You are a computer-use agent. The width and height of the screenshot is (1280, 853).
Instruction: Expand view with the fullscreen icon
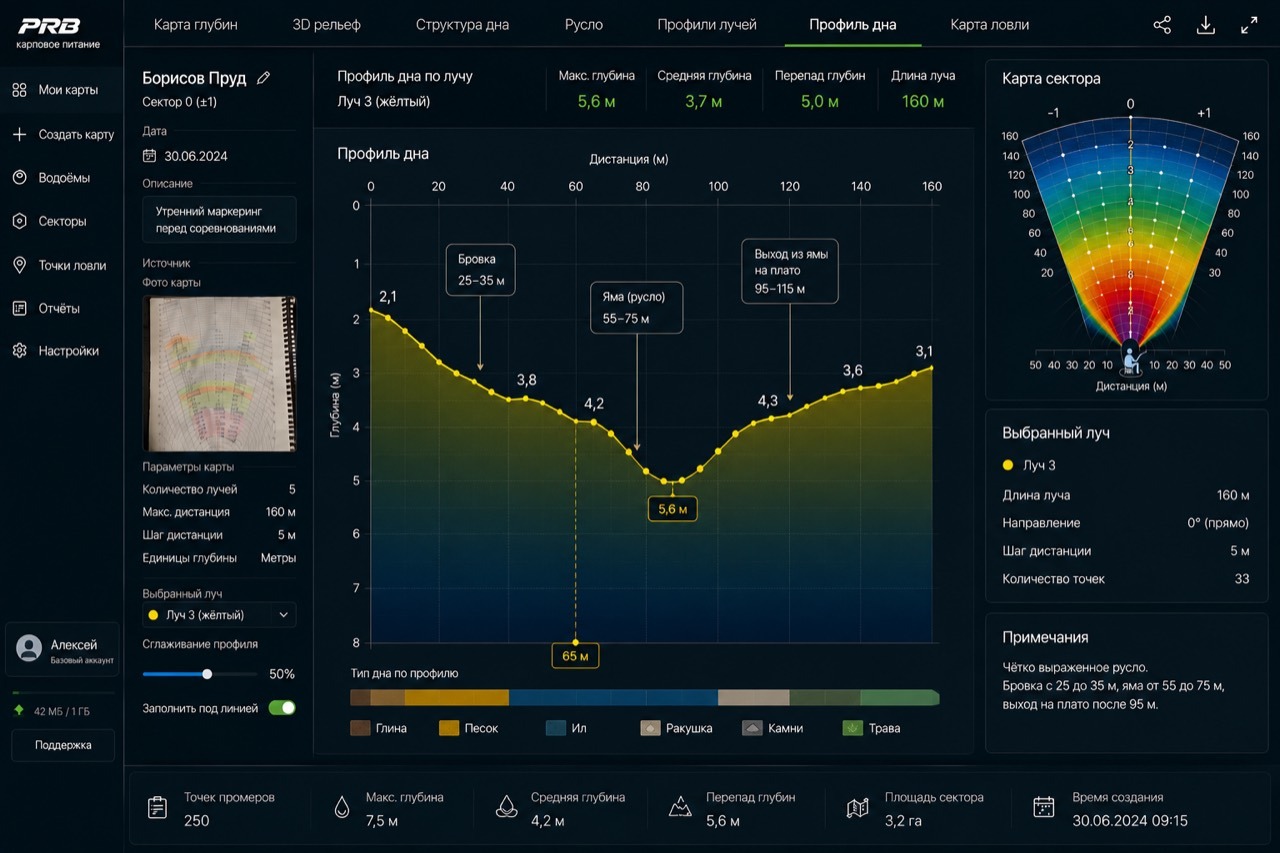[1249, 26]
